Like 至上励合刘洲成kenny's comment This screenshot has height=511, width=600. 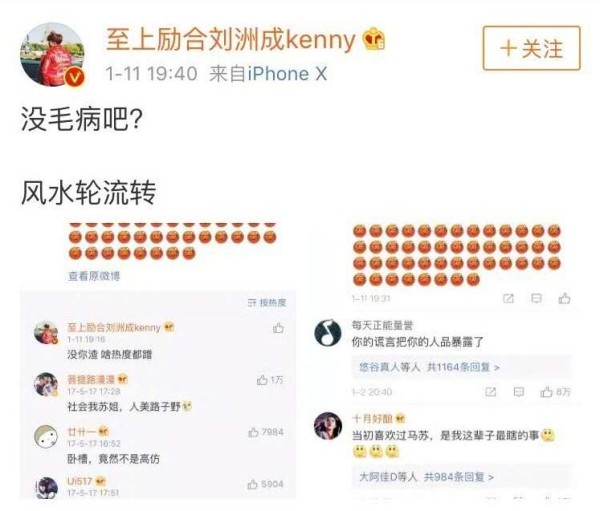point(278,328)
